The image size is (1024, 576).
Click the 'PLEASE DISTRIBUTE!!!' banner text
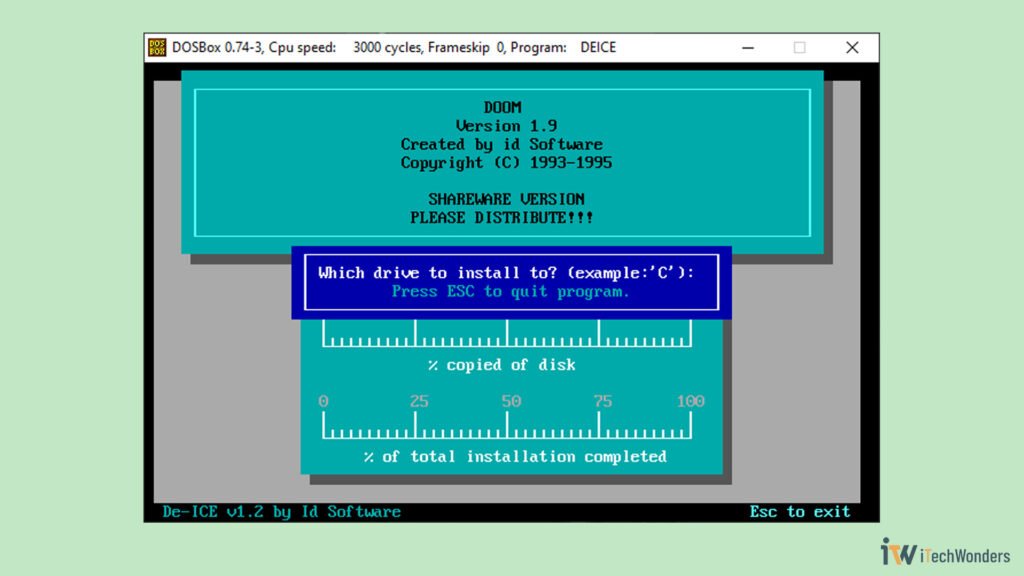503,217
